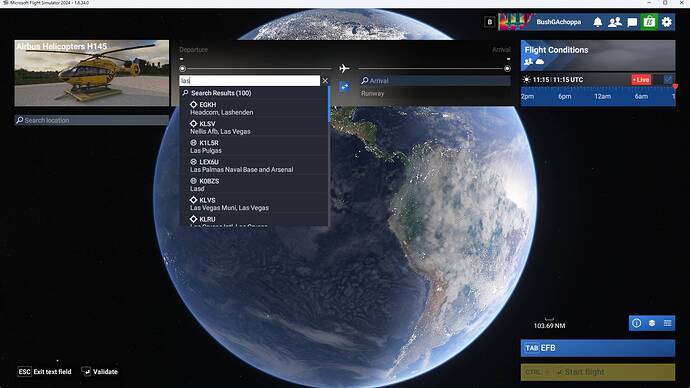Viewport: 690px width, 388px height.
Task: Select EGKH Headcorn, Lashenden result
Action: (254, 108)
